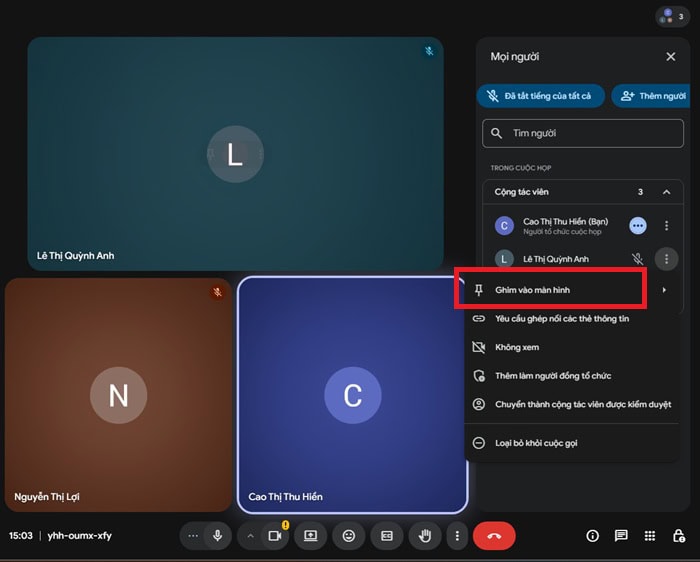
Task: Open audio settings three-dots beside microphone
Action: (193, 536)
